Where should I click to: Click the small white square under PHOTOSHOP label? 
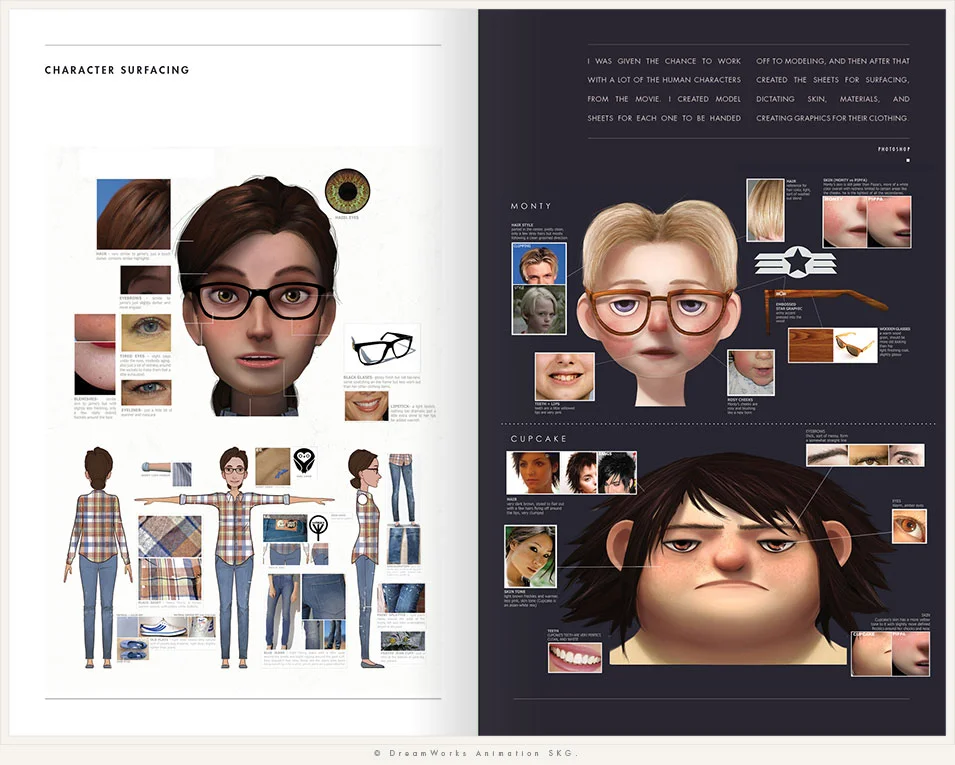[907, 160]
